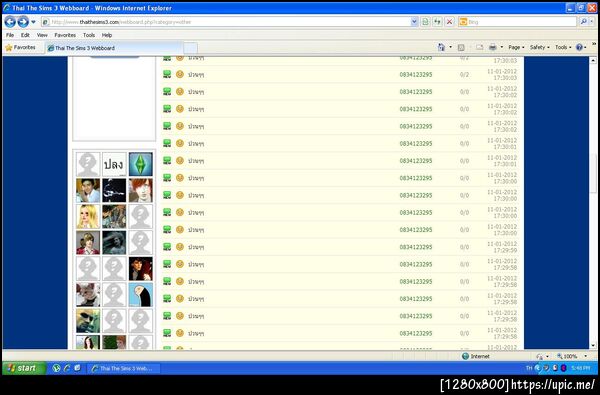This screenshot has width=600, height=395.
Task: Open the Tools menu in menu bar
Action: pos(89,35)
